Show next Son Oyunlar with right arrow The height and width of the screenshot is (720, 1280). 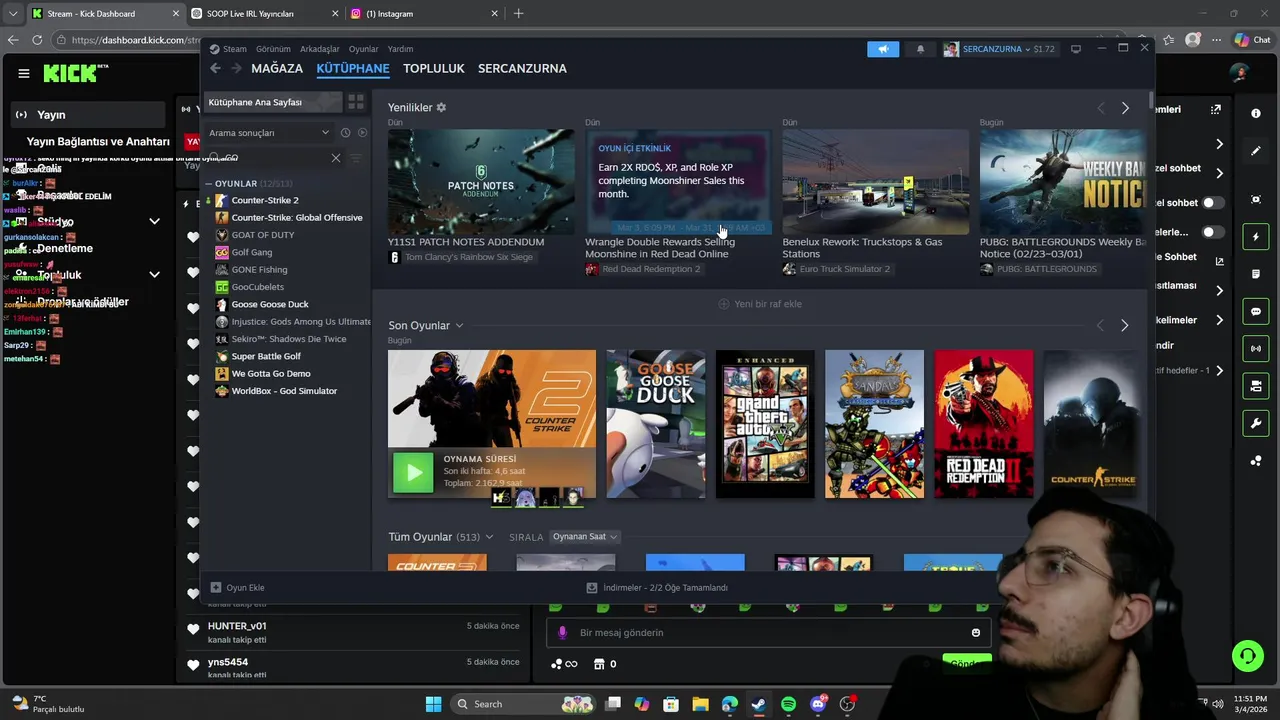click(x=1125, y=326)
